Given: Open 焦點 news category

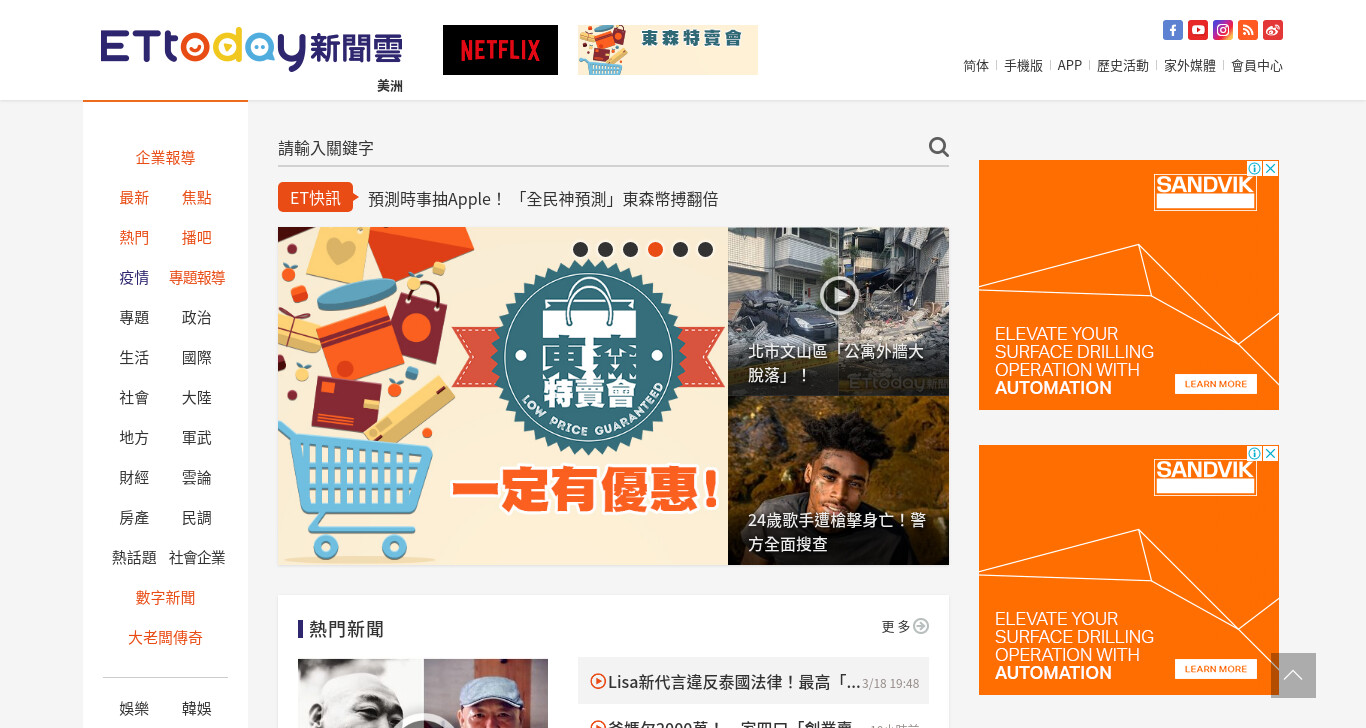Looking at the screenshot, I should [197, 197].
